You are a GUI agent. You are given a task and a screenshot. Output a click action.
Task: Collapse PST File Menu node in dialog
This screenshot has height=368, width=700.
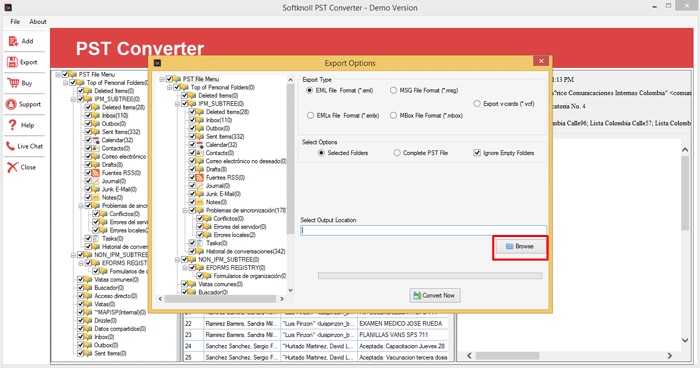click(162, 79)
